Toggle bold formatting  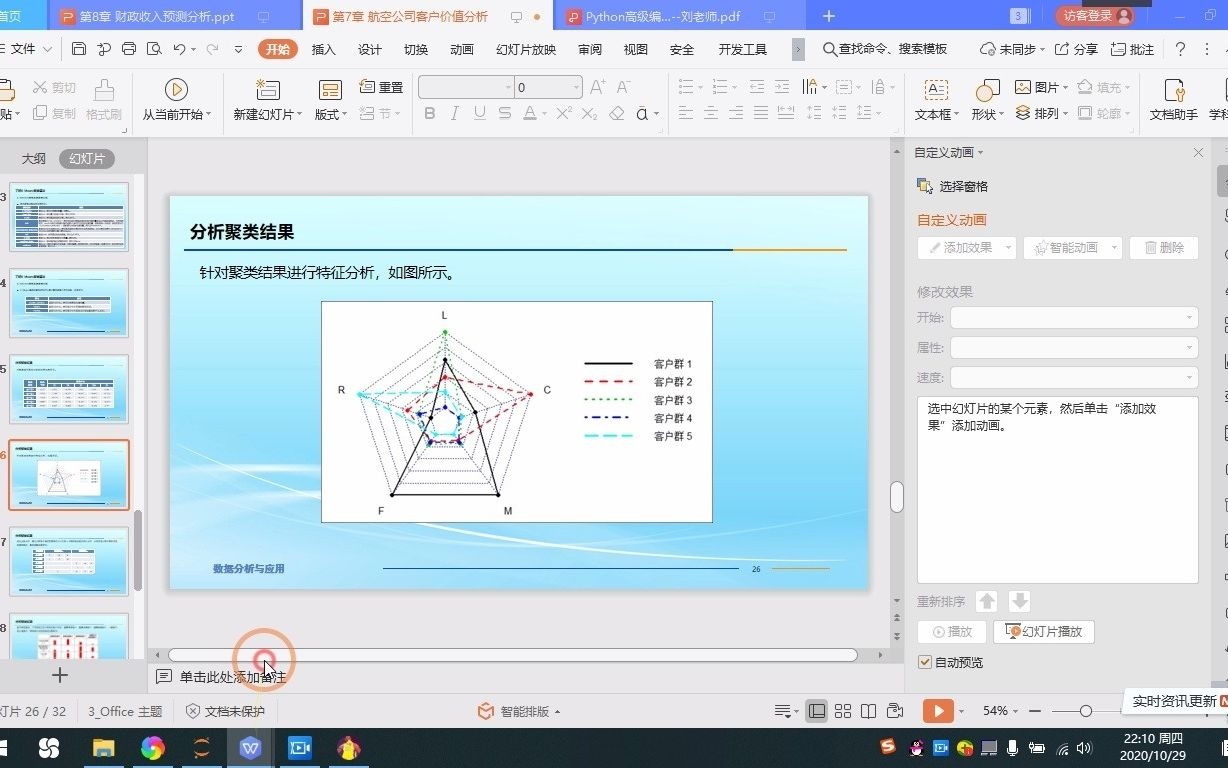(x=430, y=113)
